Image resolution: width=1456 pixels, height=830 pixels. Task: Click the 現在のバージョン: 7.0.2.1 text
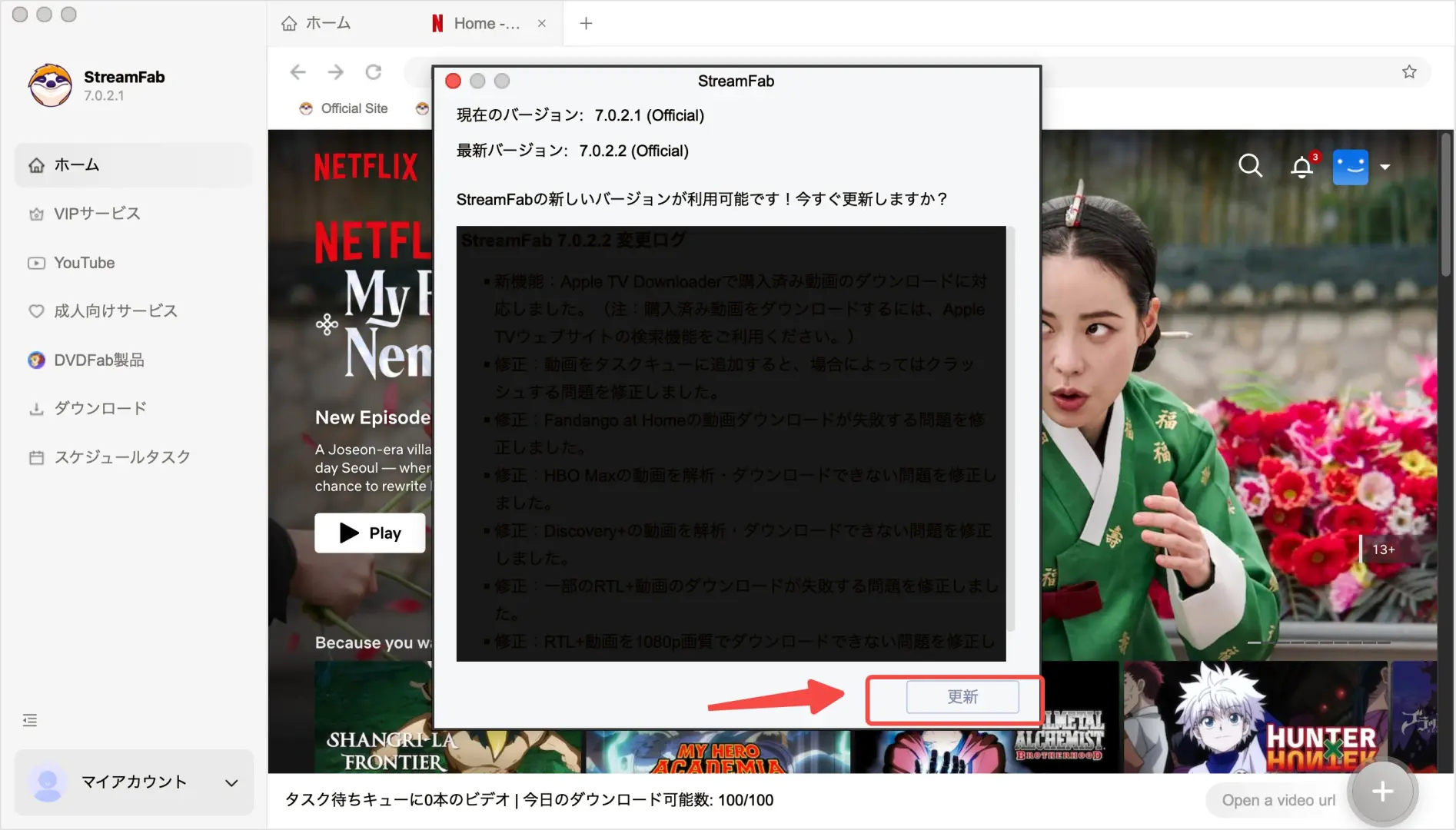pos(580,115)
